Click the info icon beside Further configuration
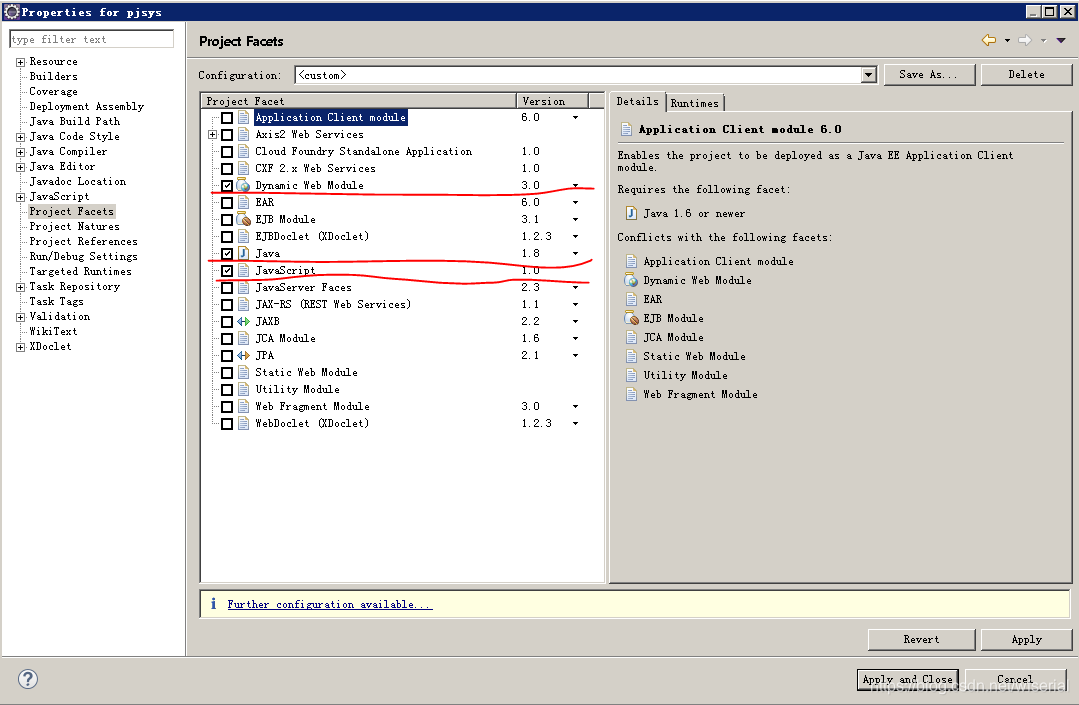 [213, 604]
